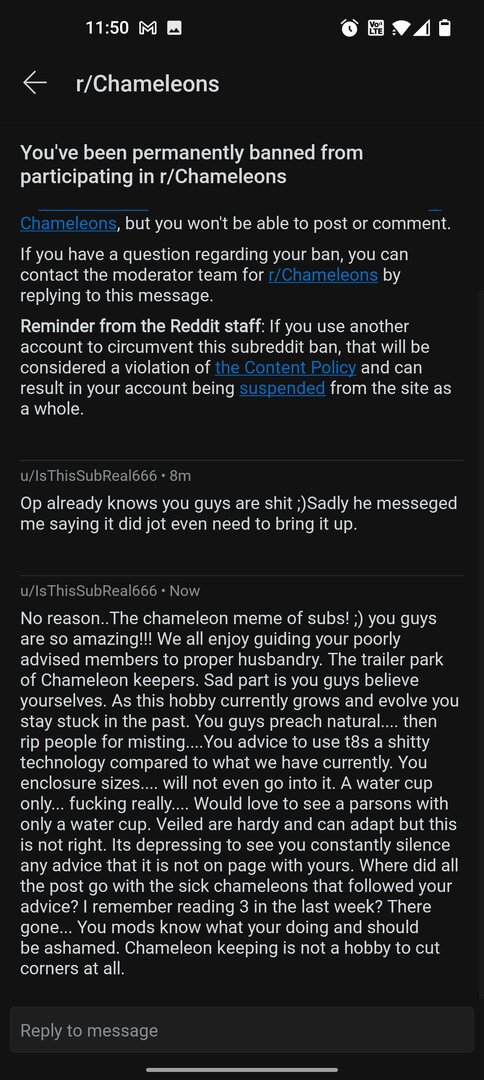Open the partially hidden Chameleons link
The height and width of the screenshot is (1080, 484).
pyautogui.click(x=68, y=224)
